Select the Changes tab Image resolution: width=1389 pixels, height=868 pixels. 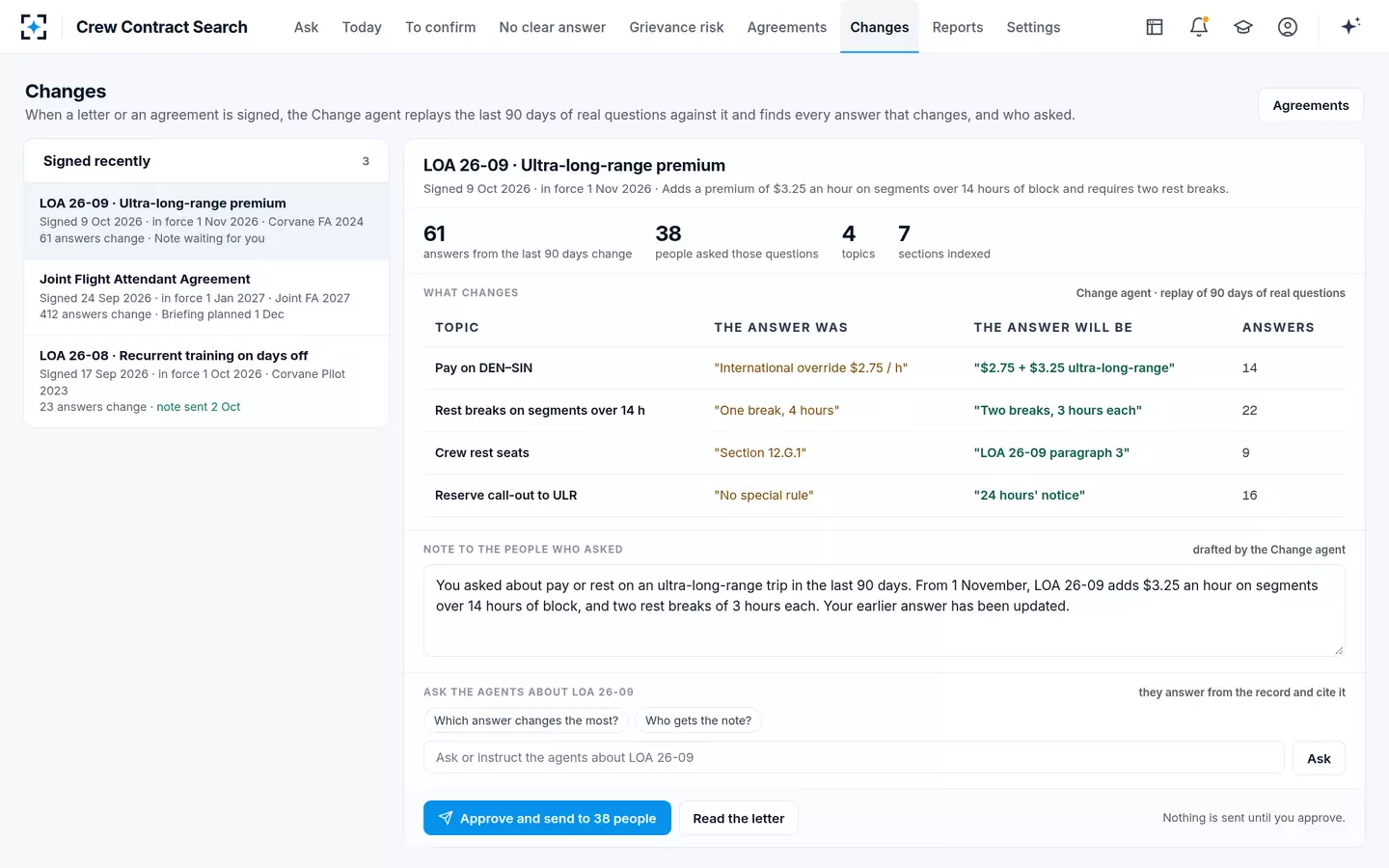coord(880,27)
